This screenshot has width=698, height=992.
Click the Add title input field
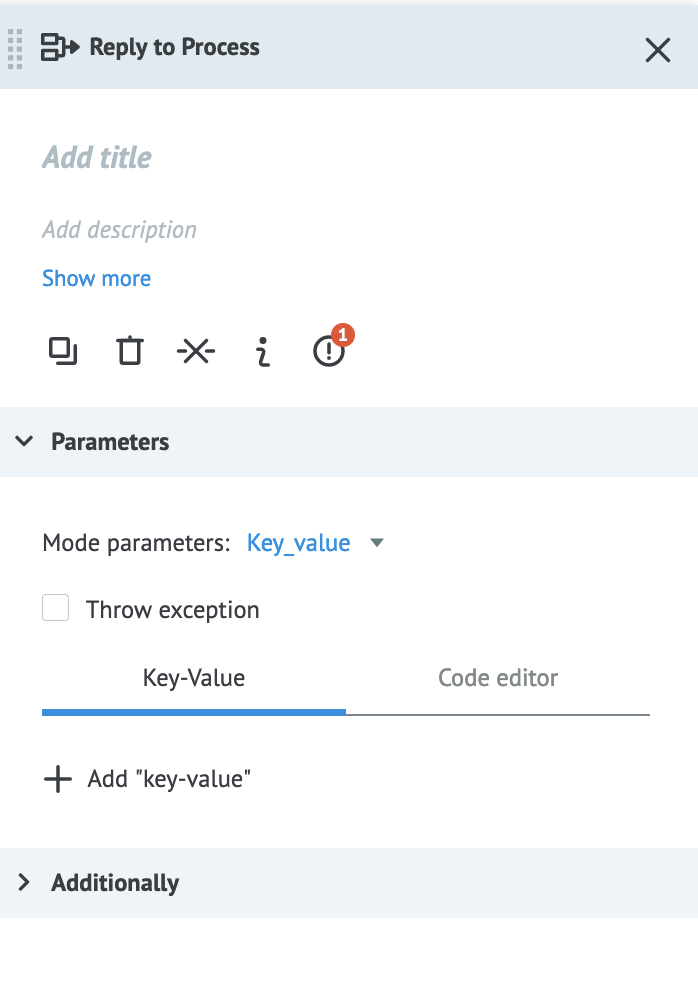pos(97,157)
